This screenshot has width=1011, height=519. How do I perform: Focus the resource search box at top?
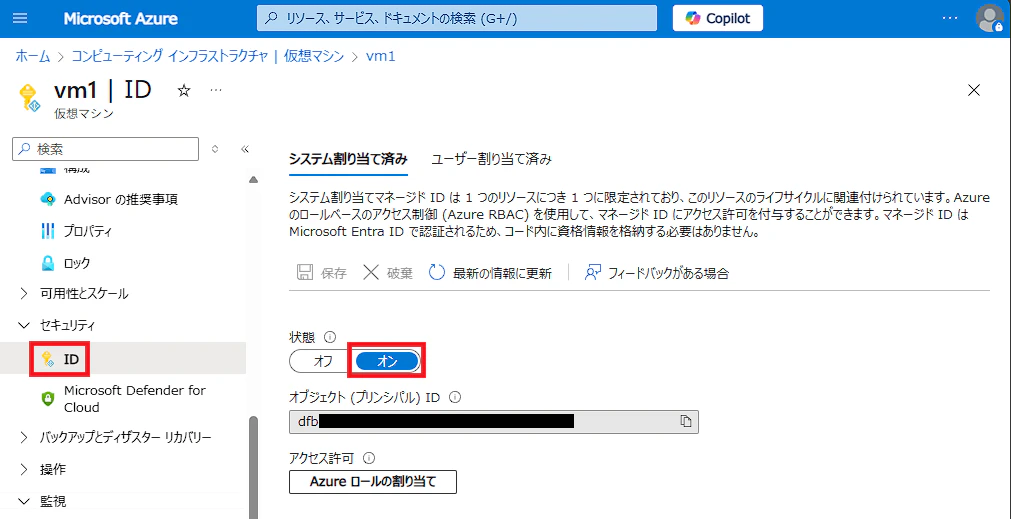tap(456, 18)
